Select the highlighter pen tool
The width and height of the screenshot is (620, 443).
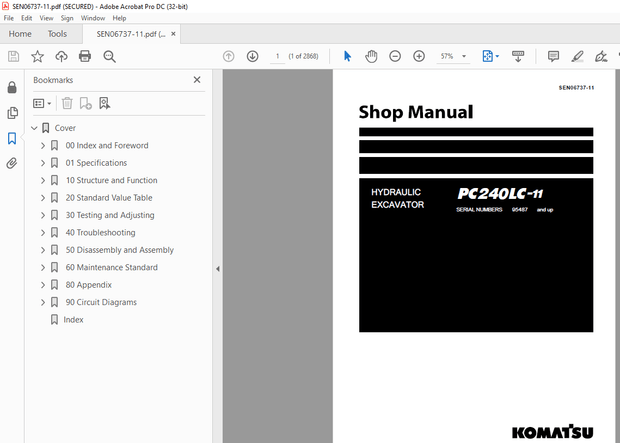[x=577, y=57]
